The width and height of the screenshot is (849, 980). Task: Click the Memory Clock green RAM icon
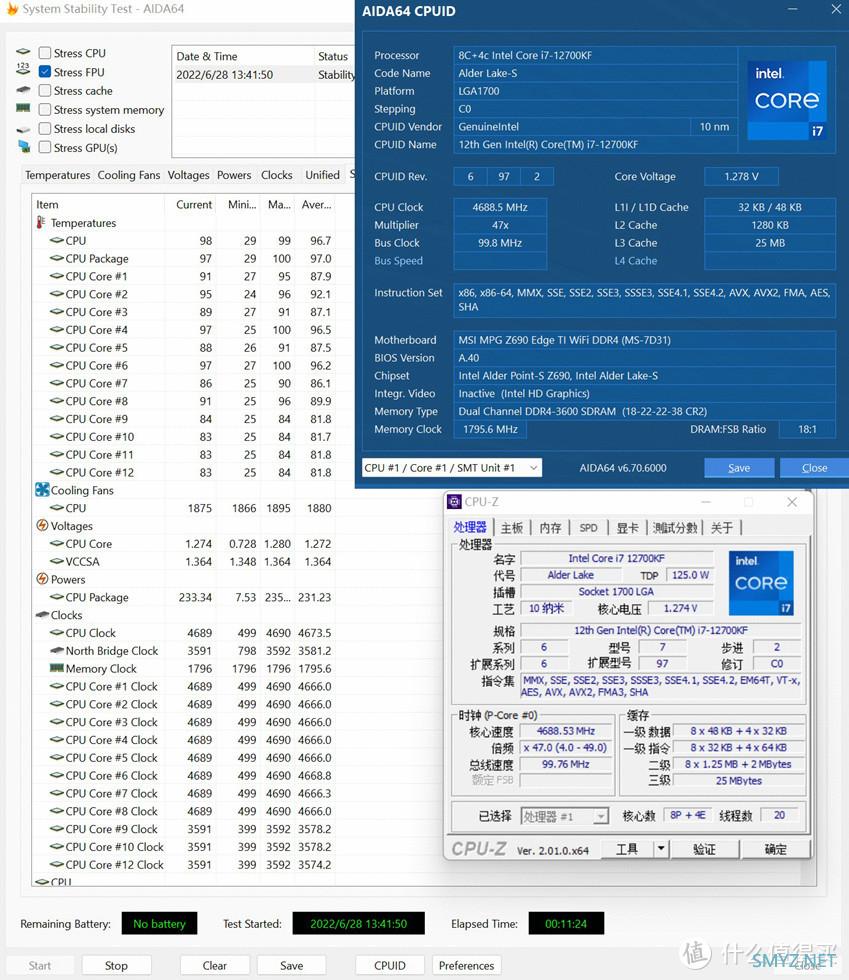click(57, 668)
